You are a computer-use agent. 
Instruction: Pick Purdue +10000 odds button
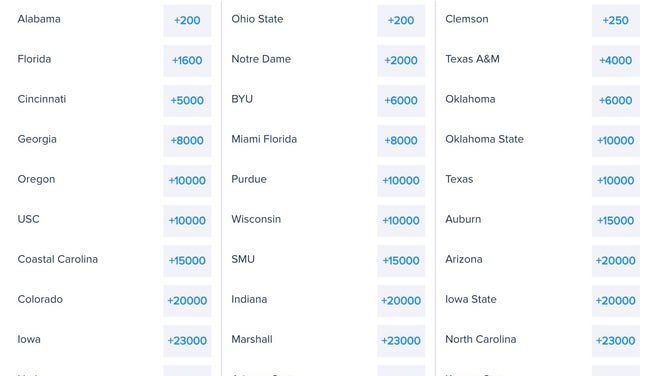401,181
